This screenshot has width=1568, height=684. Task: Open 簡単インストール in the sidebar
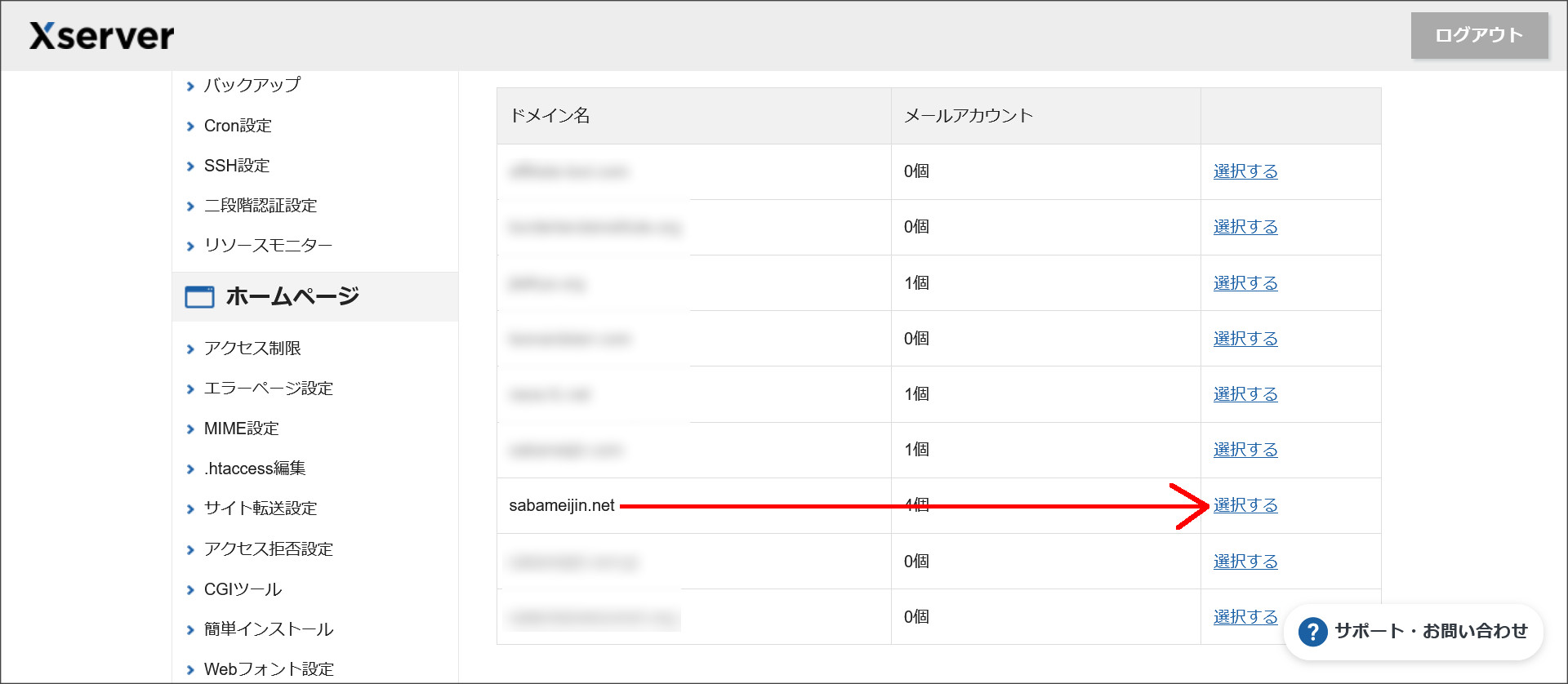(268, 629)
